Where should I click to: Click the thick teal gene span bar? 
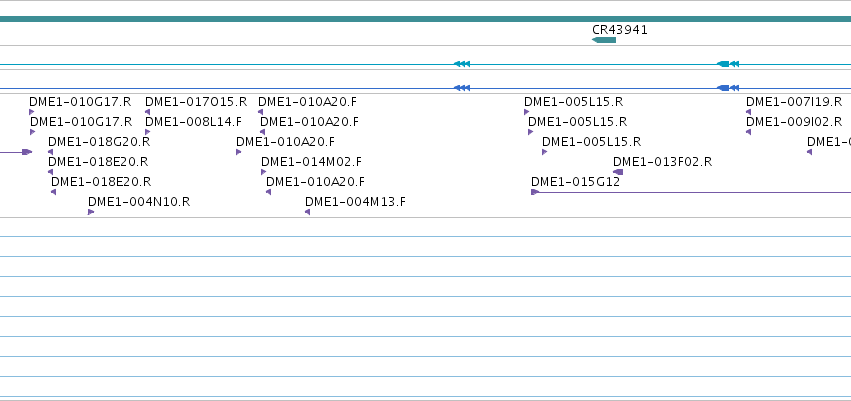point(426,19)
